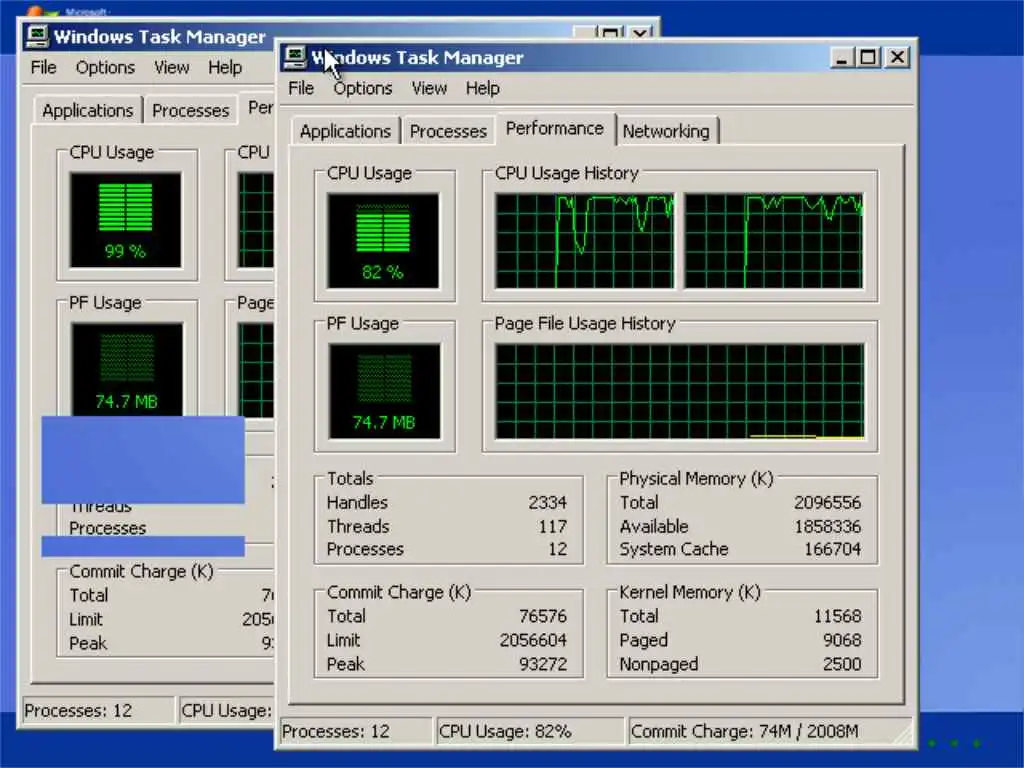Click Kernel Memory Paged 9068
Screen dimensions: 1024x768
coord(842,640)
